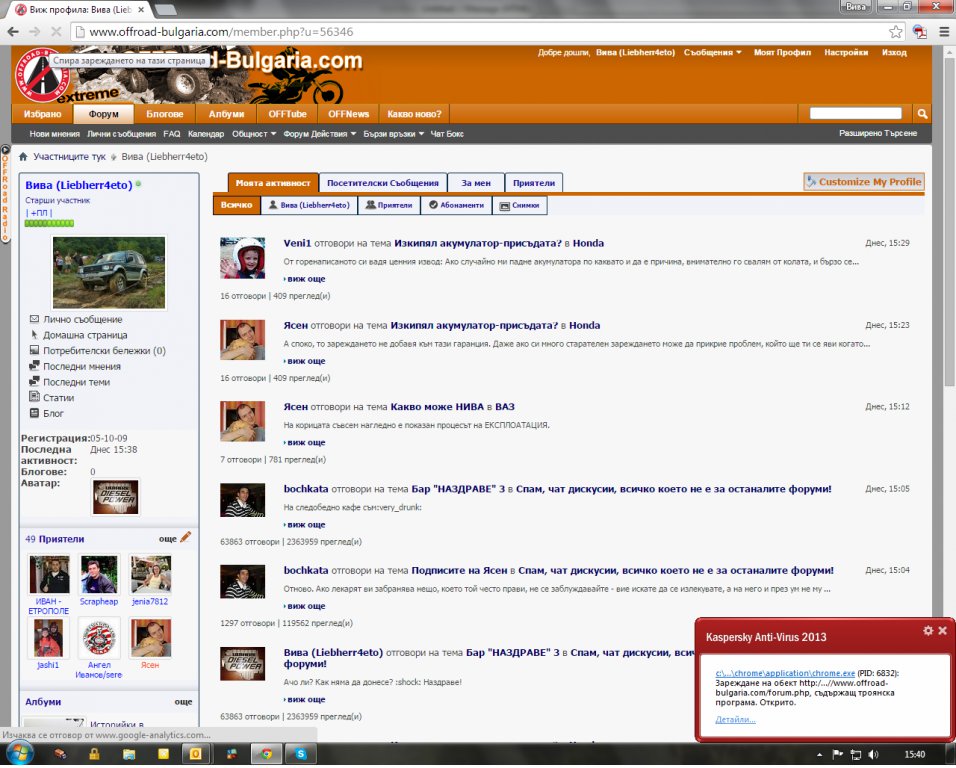Switch to the За мен tab
Screen dimensions: 956x768
[476, 183]
